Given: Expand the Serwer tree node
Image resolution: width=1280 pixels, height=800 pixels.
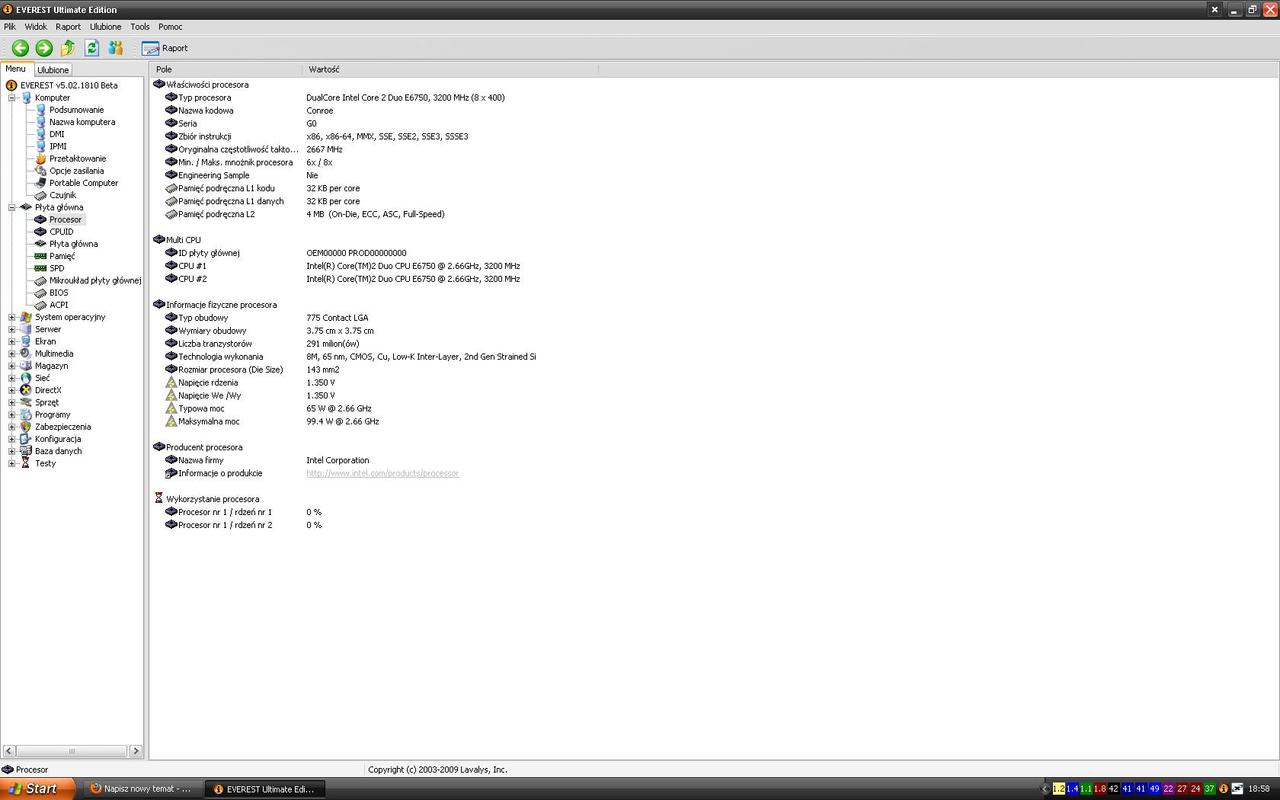Looking at the screenshot, I should 12,329.
